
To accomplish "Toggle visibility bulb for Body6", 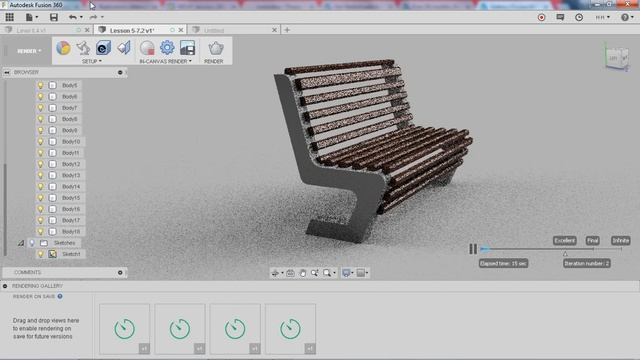I will (x=40, y=96).
